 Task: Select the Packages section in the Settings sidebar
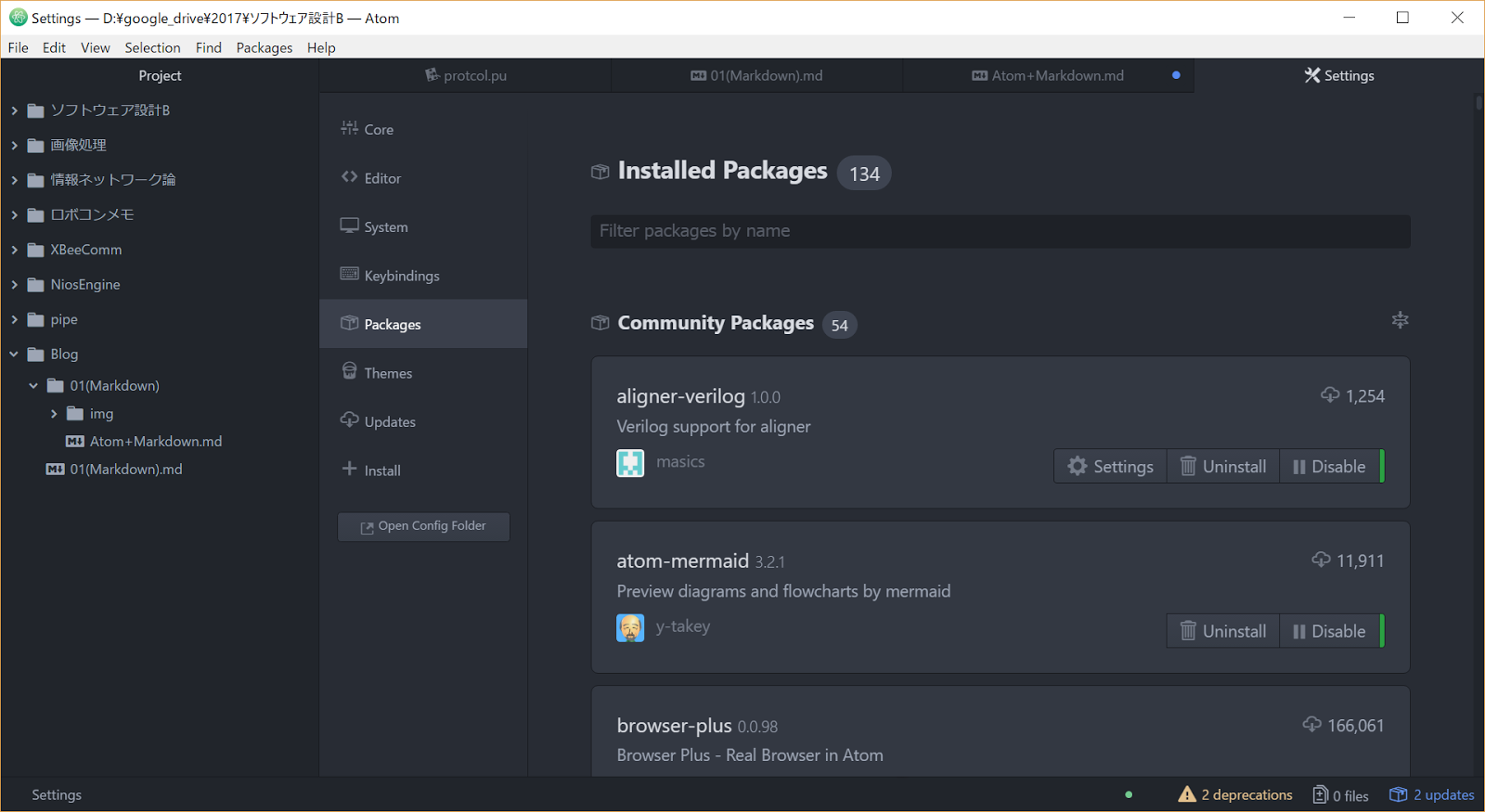tap(423, 324)
